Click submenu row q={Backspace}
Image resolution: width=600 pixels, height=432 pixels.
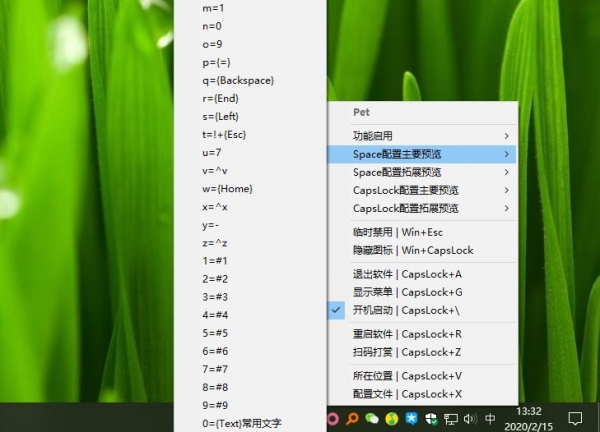(x=250, y=80)
